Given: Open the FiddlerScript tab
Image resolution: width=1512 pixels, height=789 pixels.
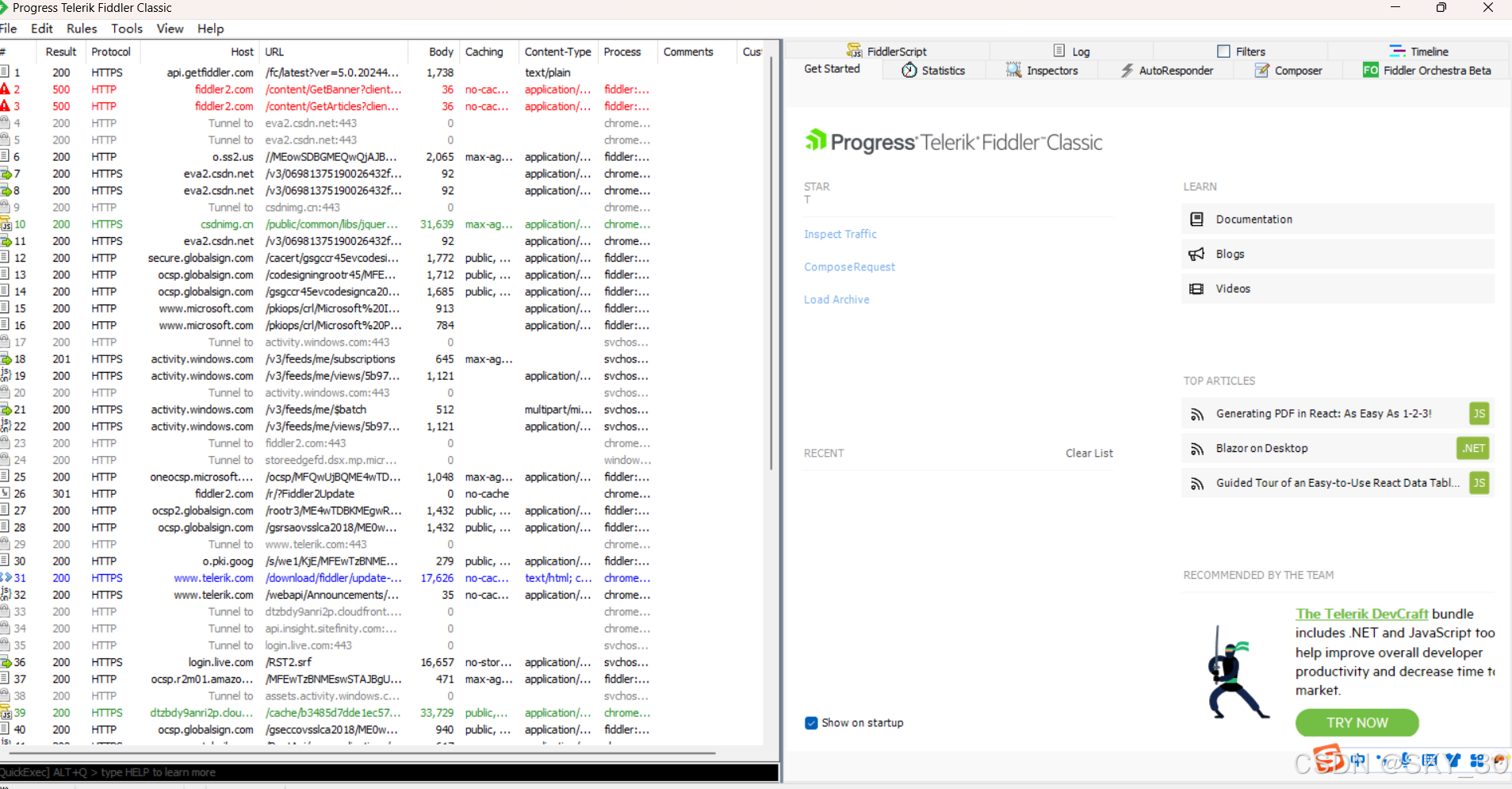Looking at the screenshot, I should click(886, 52).
